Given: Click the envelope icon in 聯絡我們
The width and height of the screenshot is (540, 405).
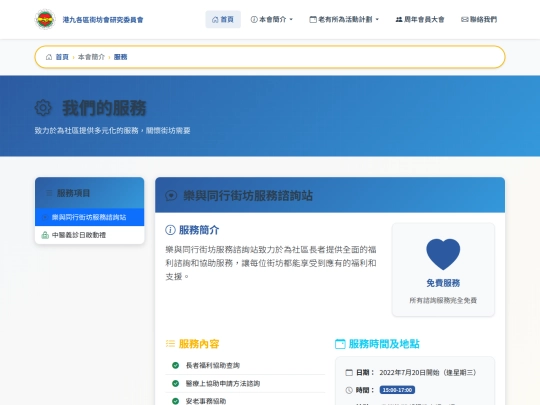Looking at the screenshot, I should (x=465, y=19).
